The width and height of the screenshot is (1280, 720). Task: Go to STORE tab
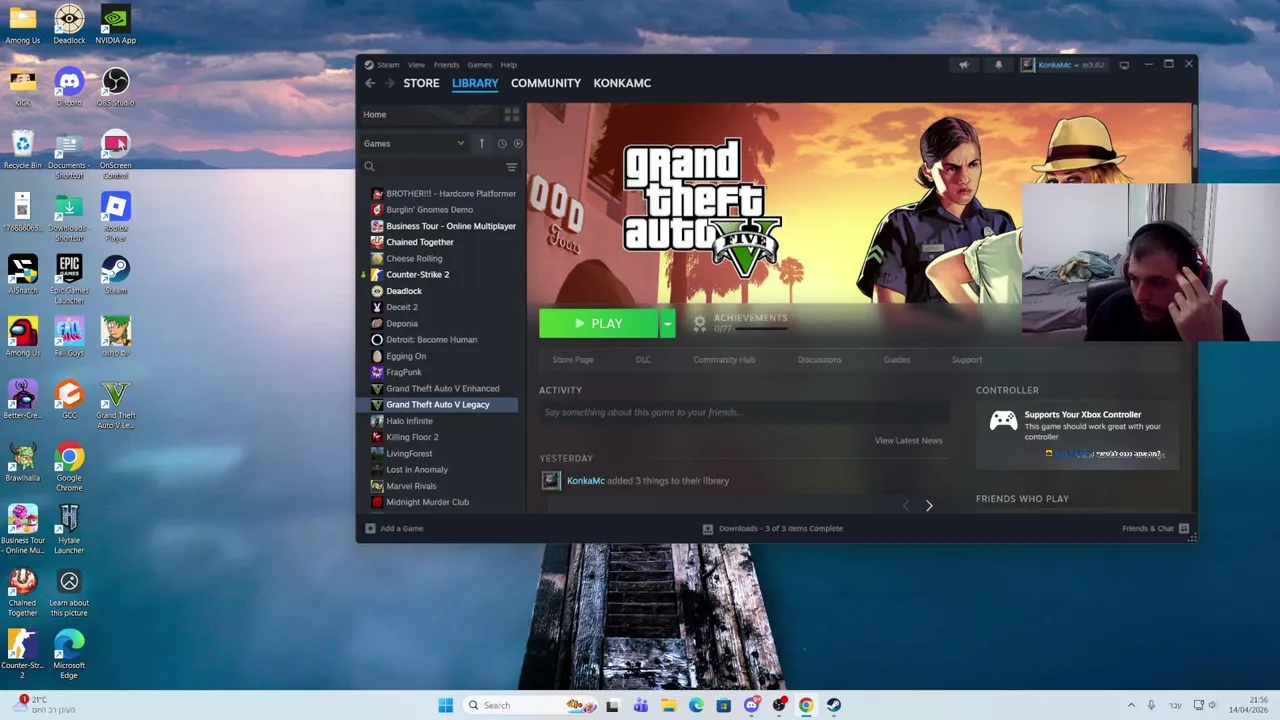pyautogui.click(x=421, y=83)
